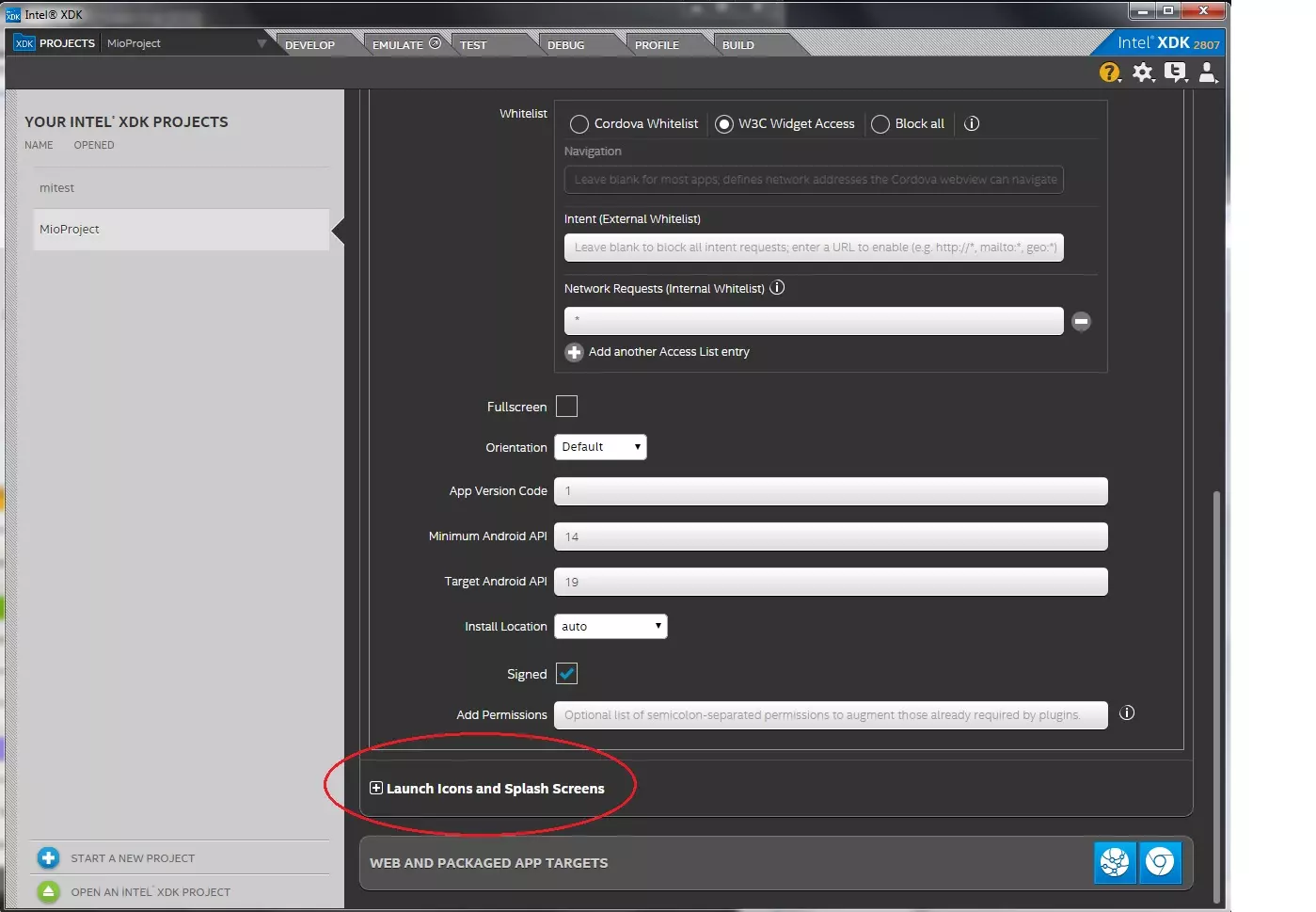Sort projects by NAME

(x=39, y=145)
